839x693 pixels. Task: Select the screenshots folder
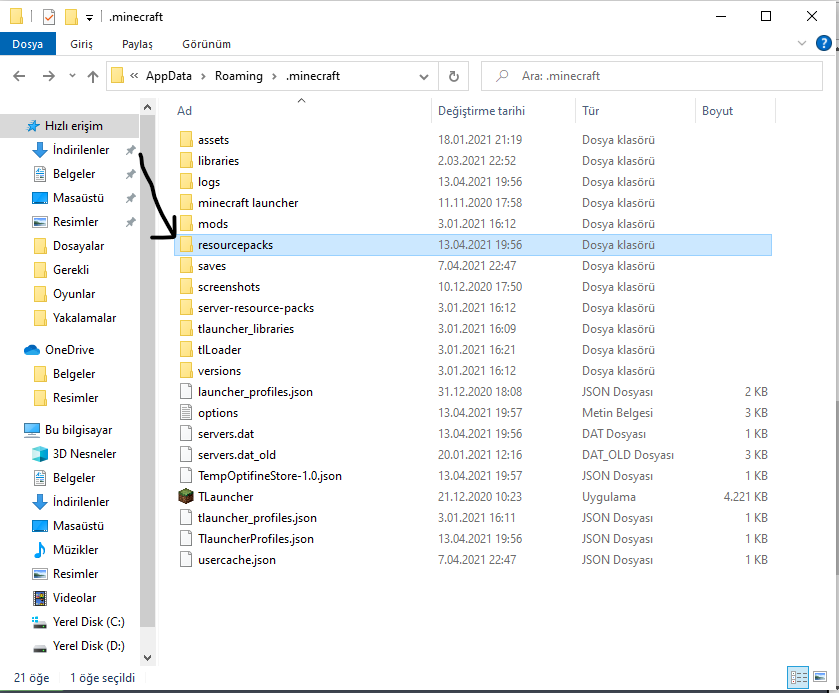[228, 287]
